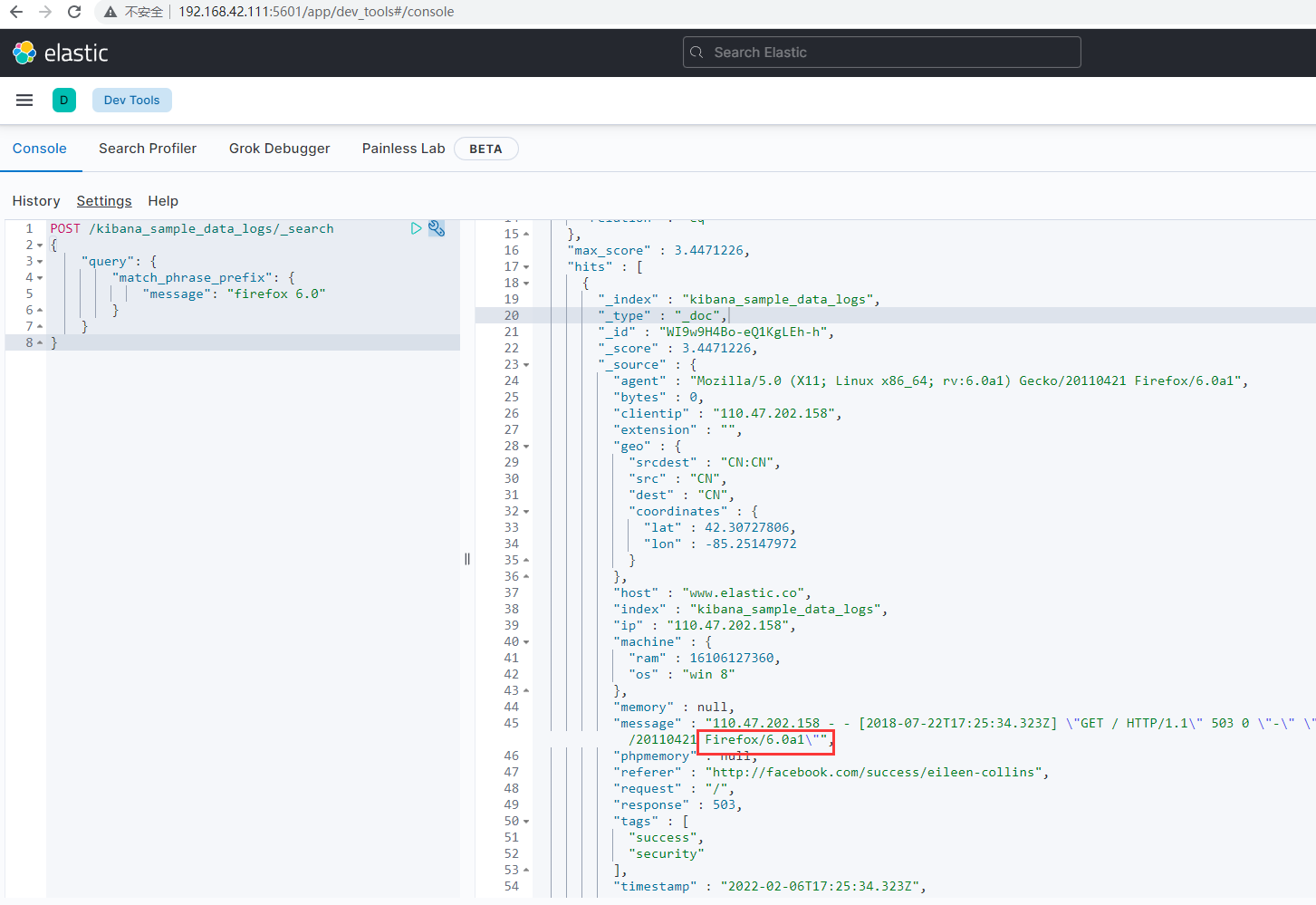Toggle fold marker at output line 43
The height and width of the screenshot is (905, 1316).
526,691
